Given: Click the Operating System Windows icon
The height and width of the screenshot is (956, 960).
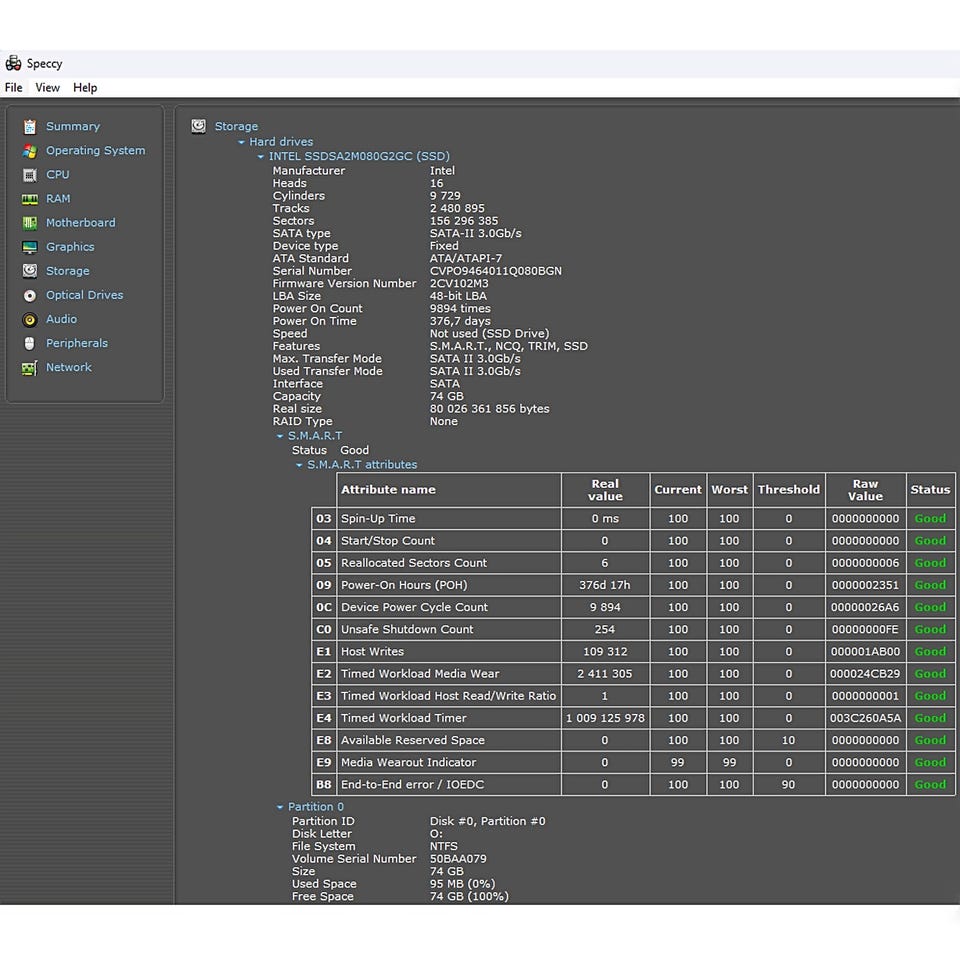Looking at the screenshot, I should [30, 151].
